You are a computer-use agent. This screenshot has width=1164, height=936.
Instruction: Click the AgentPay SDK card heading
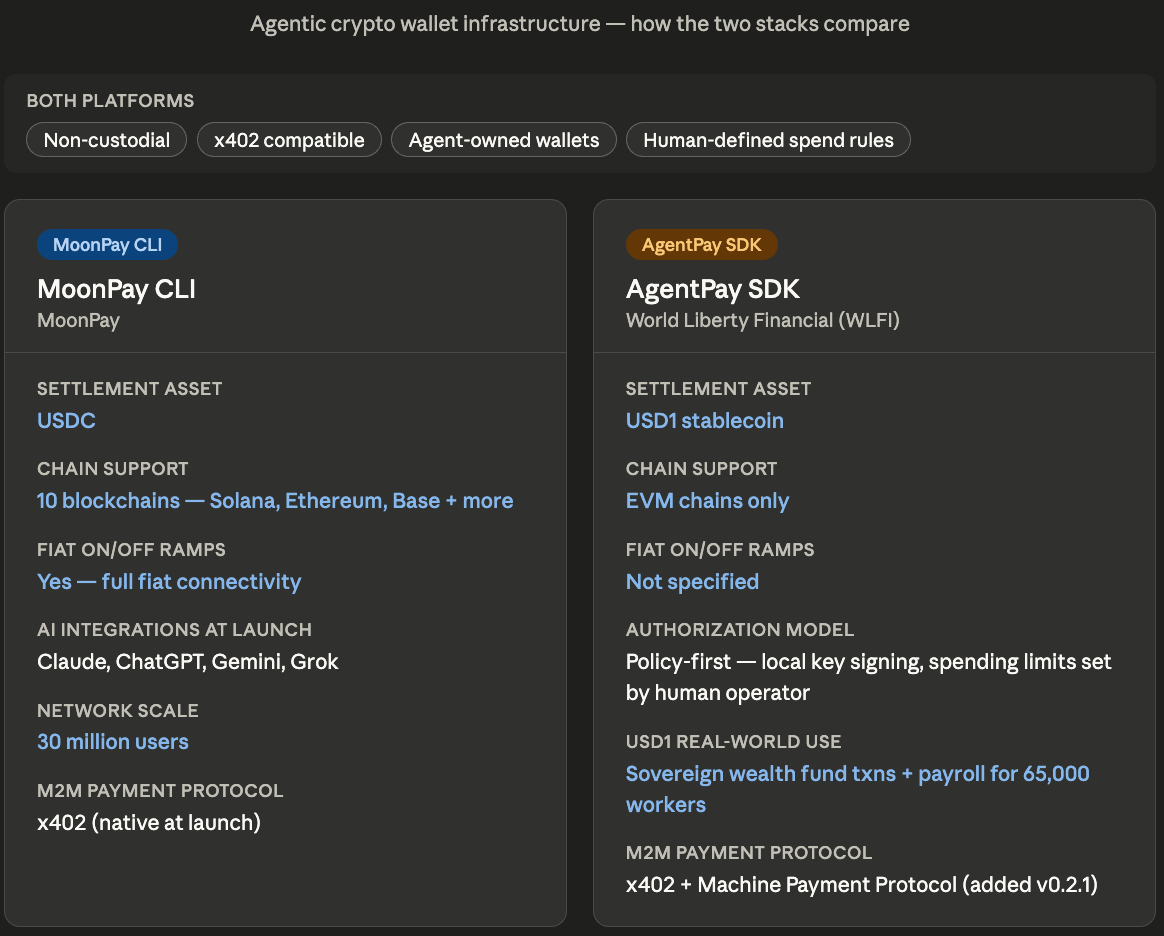(x=713, y=289)
